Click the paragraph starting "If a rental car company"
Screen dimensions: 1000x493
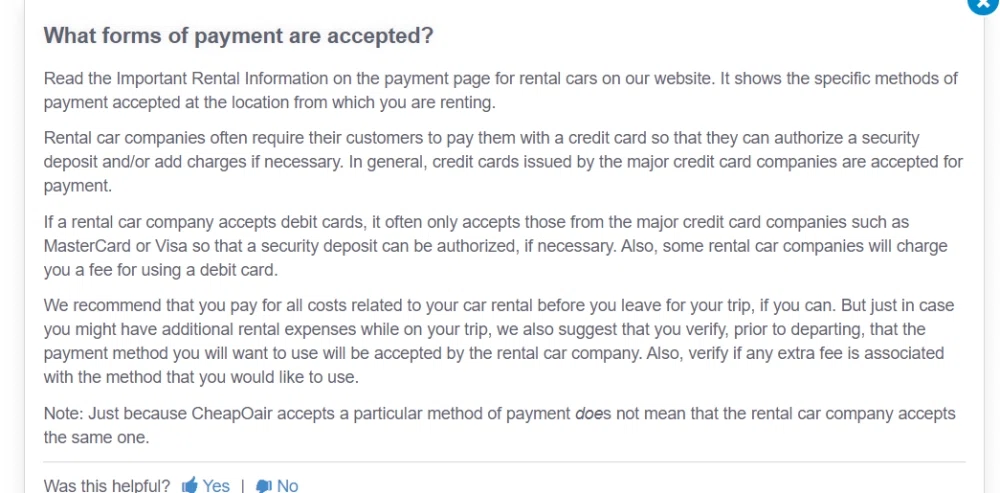coord(500,246)
